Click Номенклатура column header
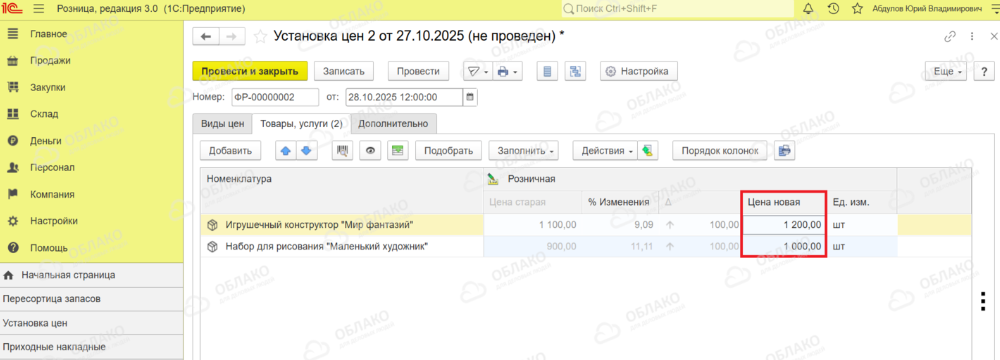Viewport: 1000px width, 360px height. 342,179
